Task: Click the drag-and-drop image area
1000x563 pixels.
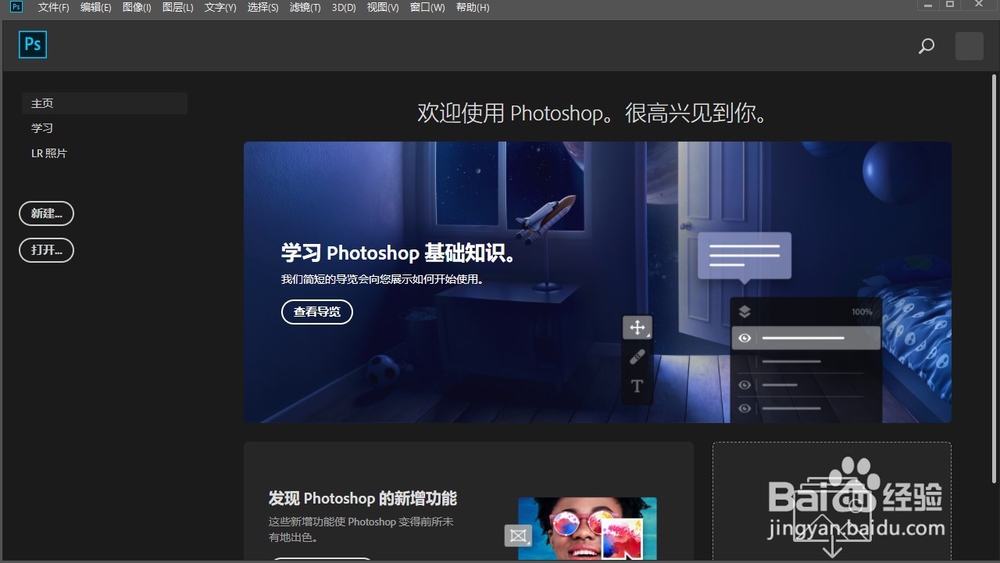Action: tap(832, 502)
